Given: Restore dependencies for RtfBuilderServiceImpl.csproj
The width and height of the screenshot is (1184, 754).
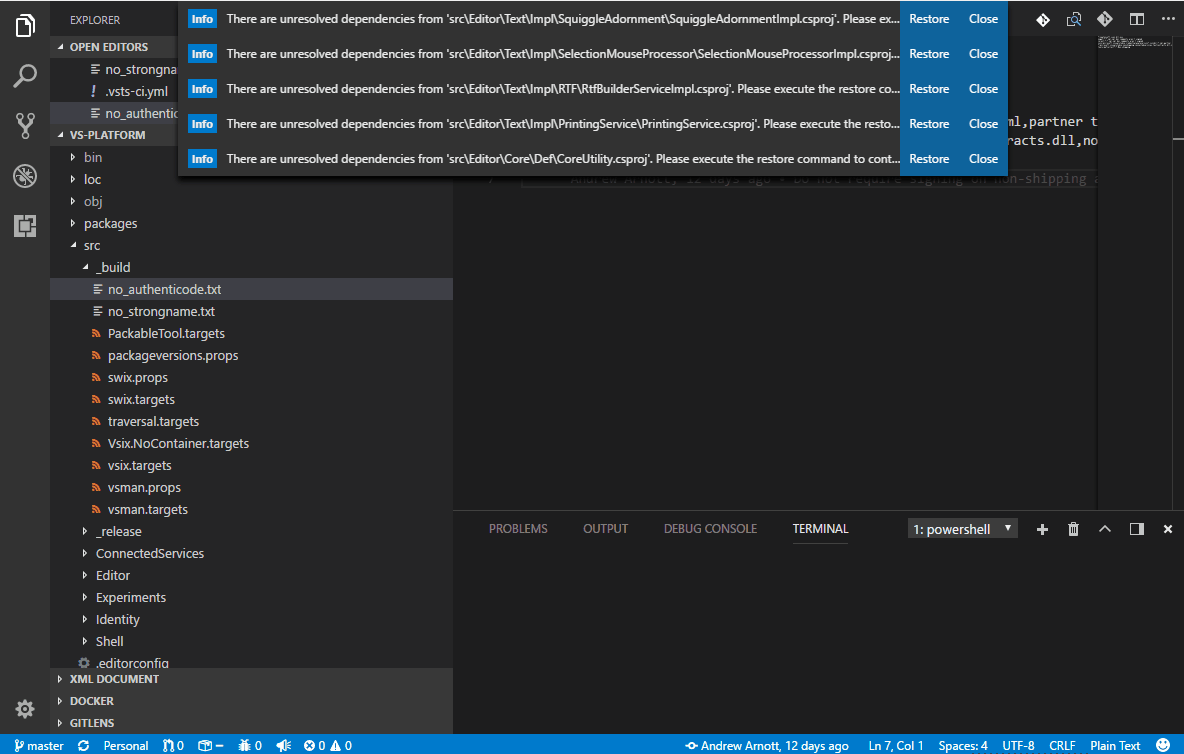Looking at the screenshot, I should pos(929,89).
